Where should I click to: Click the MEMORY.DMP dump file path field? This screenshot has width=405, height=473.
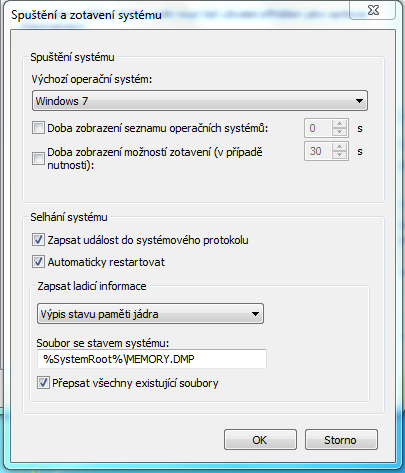pos(152,359)
